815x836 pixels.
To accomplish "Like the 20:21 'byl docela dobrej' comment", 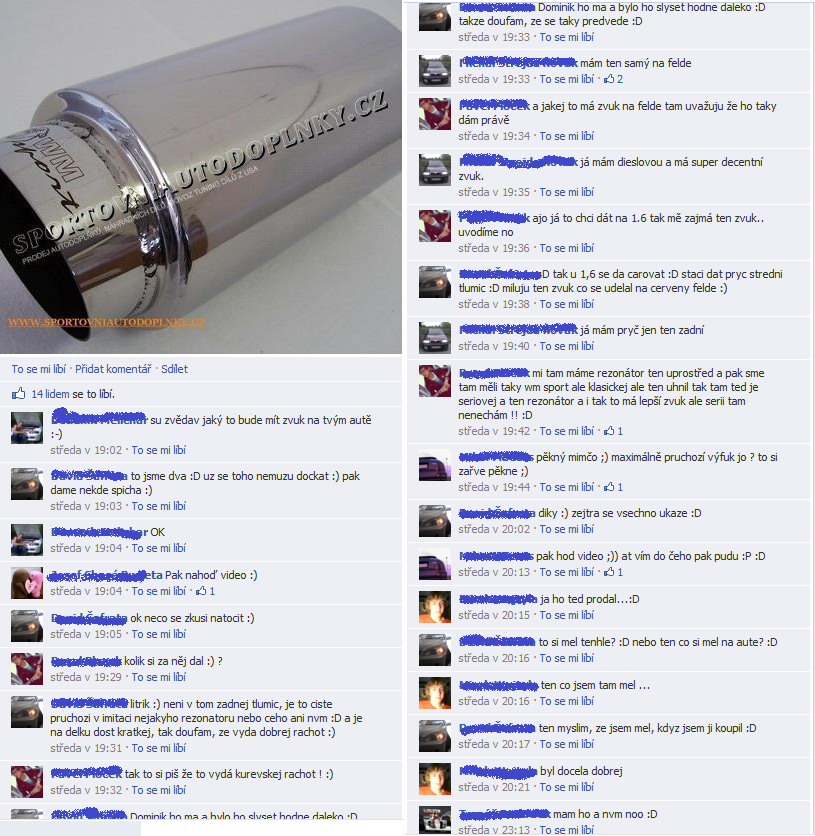I will tap(567, 787).
